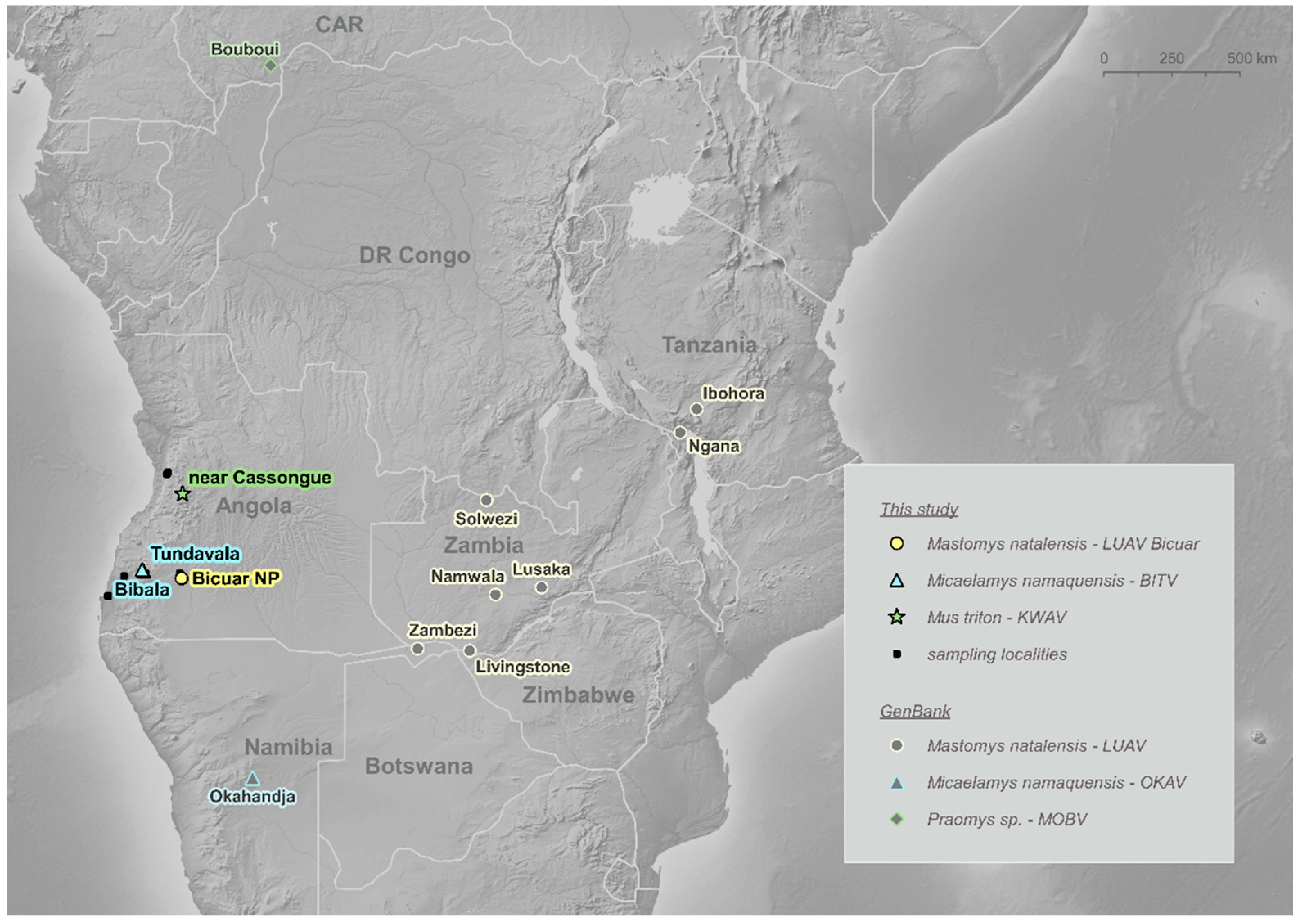Click the Praomys sp. diamond legend symbol
Viewport: 1298px width, 924px height.
[x=897, y=819]
